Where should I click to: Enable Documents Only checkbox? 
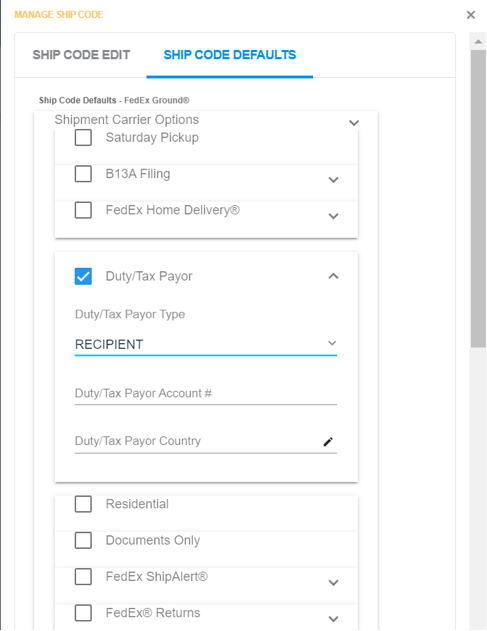83,540
